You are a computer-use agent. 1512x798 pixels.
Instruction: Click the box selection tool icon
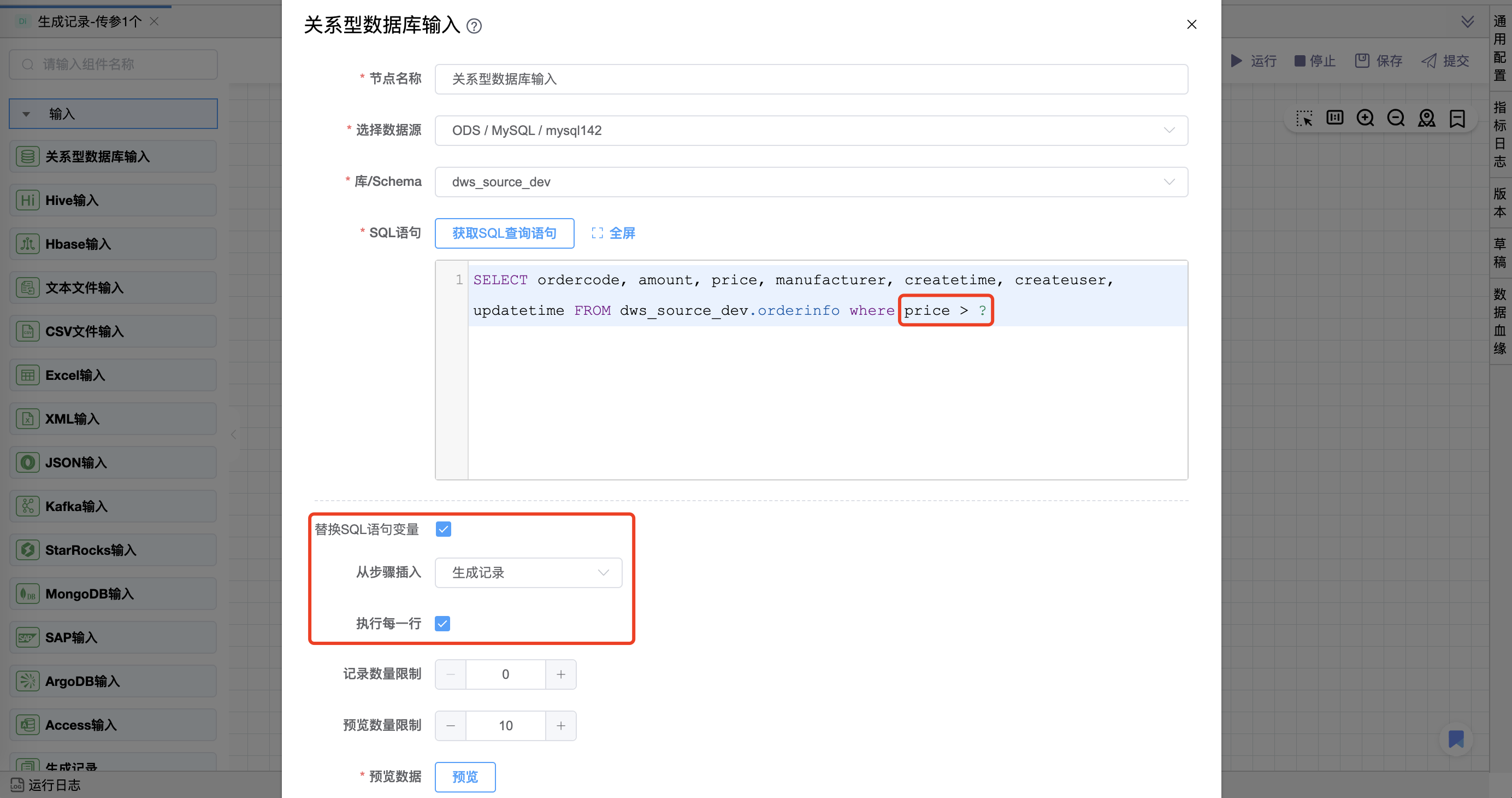tap(1304, 118)
